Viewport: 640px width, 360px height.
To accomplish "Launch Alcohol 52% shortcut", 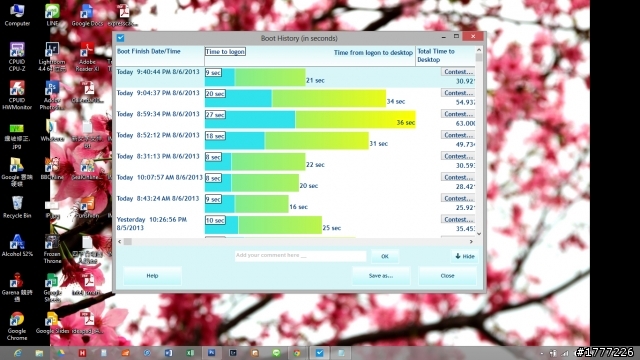I will (17, 245).
